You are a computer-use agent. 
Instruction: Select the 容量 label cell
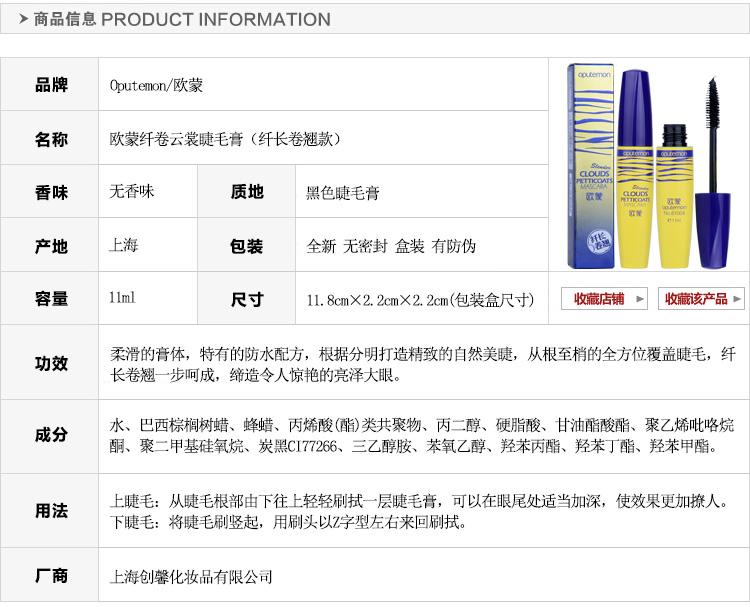(50, 298)
